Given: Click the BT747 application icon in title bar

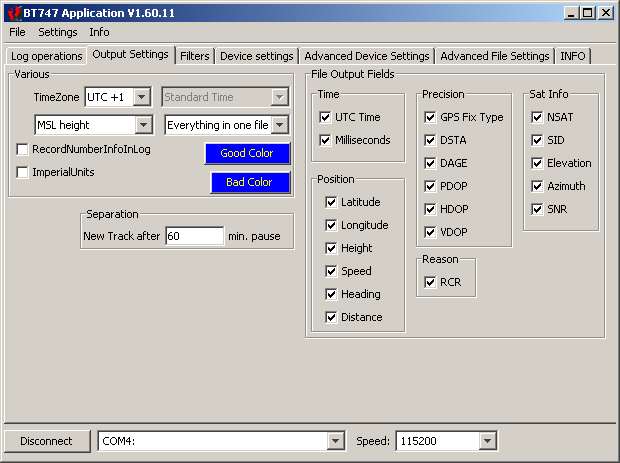Looking at the screenshot, I should (14, 13).
